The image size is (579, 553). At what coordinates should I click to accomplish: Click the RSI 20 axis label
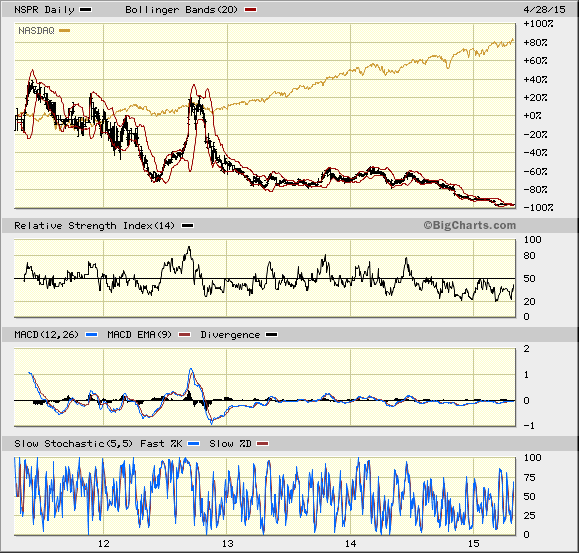coord(530,302)
